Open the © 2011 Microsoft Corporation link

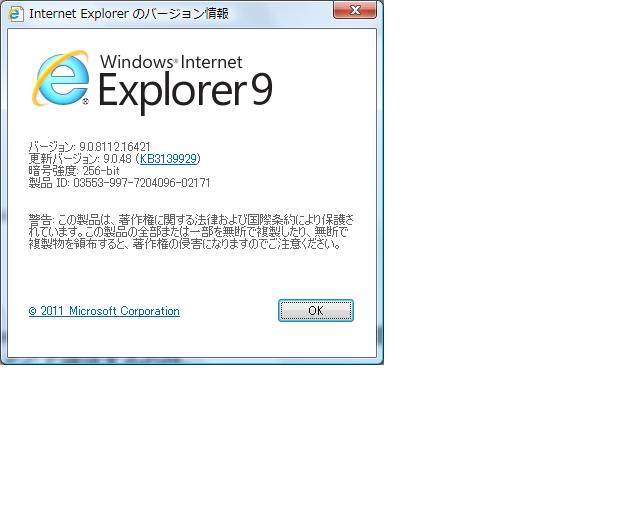[x=104, y=311]
